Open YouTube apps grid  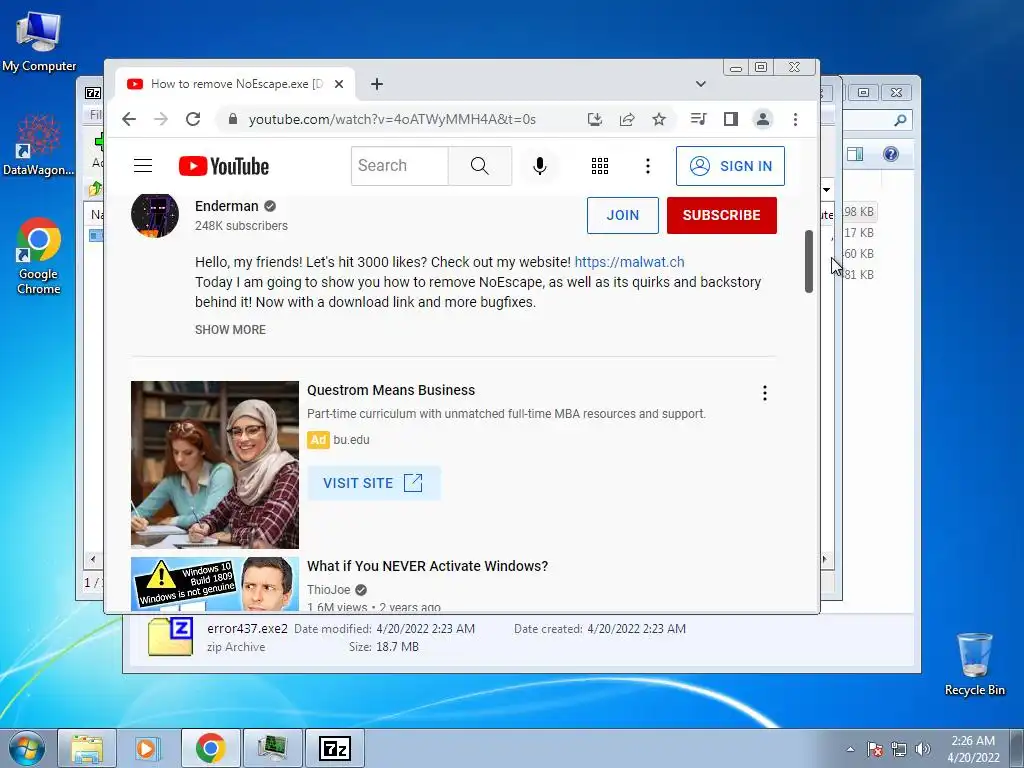coord(600,166)
